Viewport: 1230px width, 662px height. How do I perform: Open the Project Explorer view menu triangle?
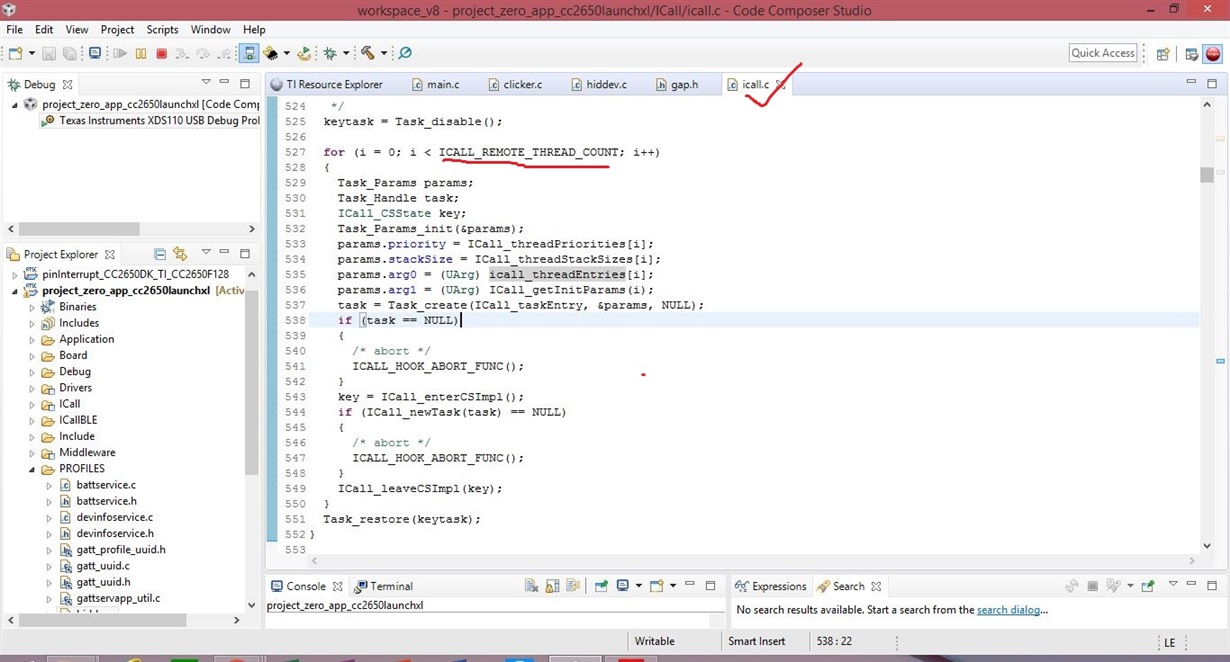coord(206,252)
